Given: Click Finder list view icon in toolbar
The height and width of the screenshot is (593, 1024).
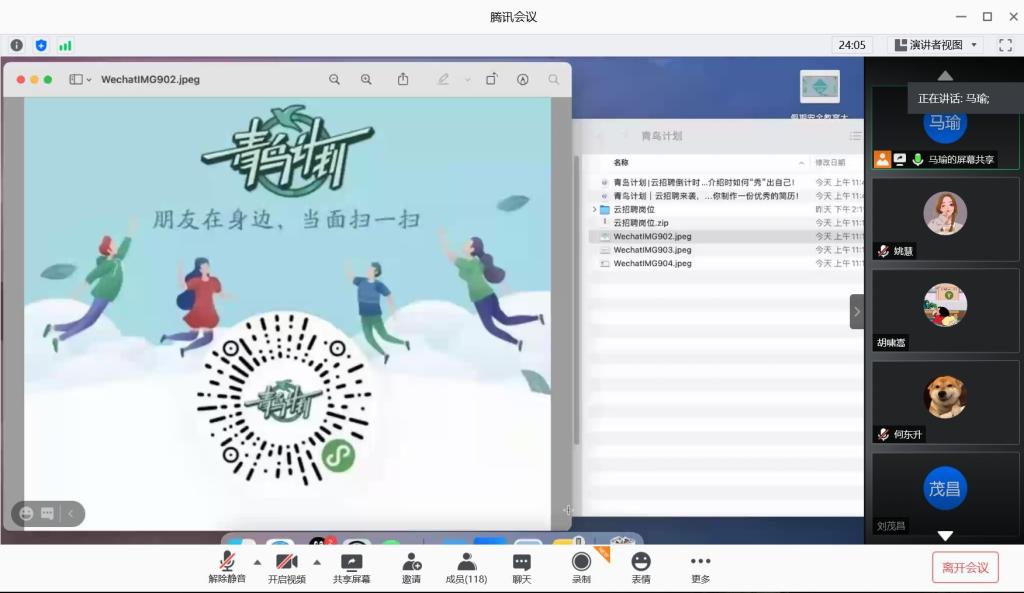Looking at the screenshot, I should click(855, 136).
